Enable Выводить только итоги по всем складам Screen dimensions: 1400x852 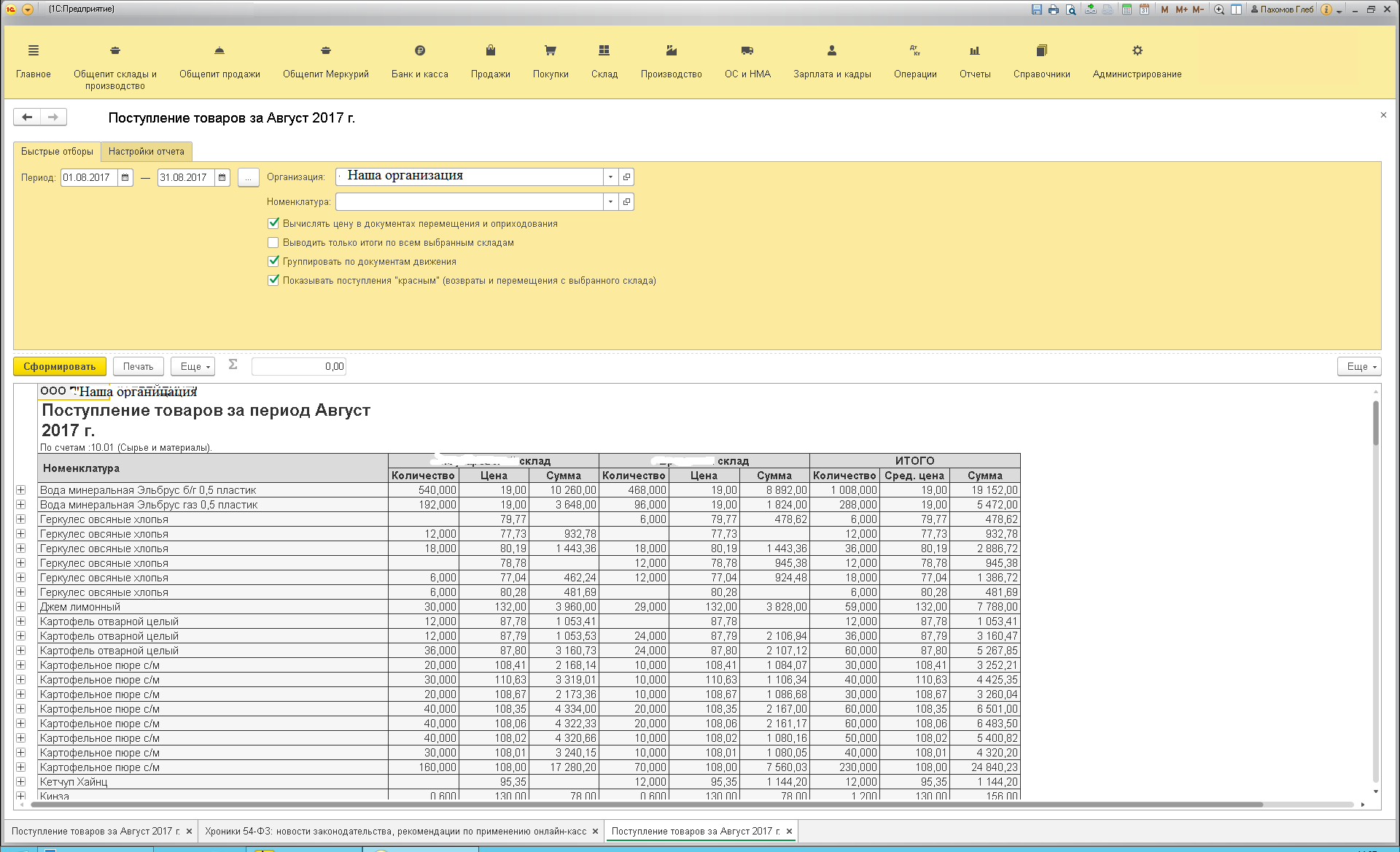pyautogui.click(x=273, y=242)
